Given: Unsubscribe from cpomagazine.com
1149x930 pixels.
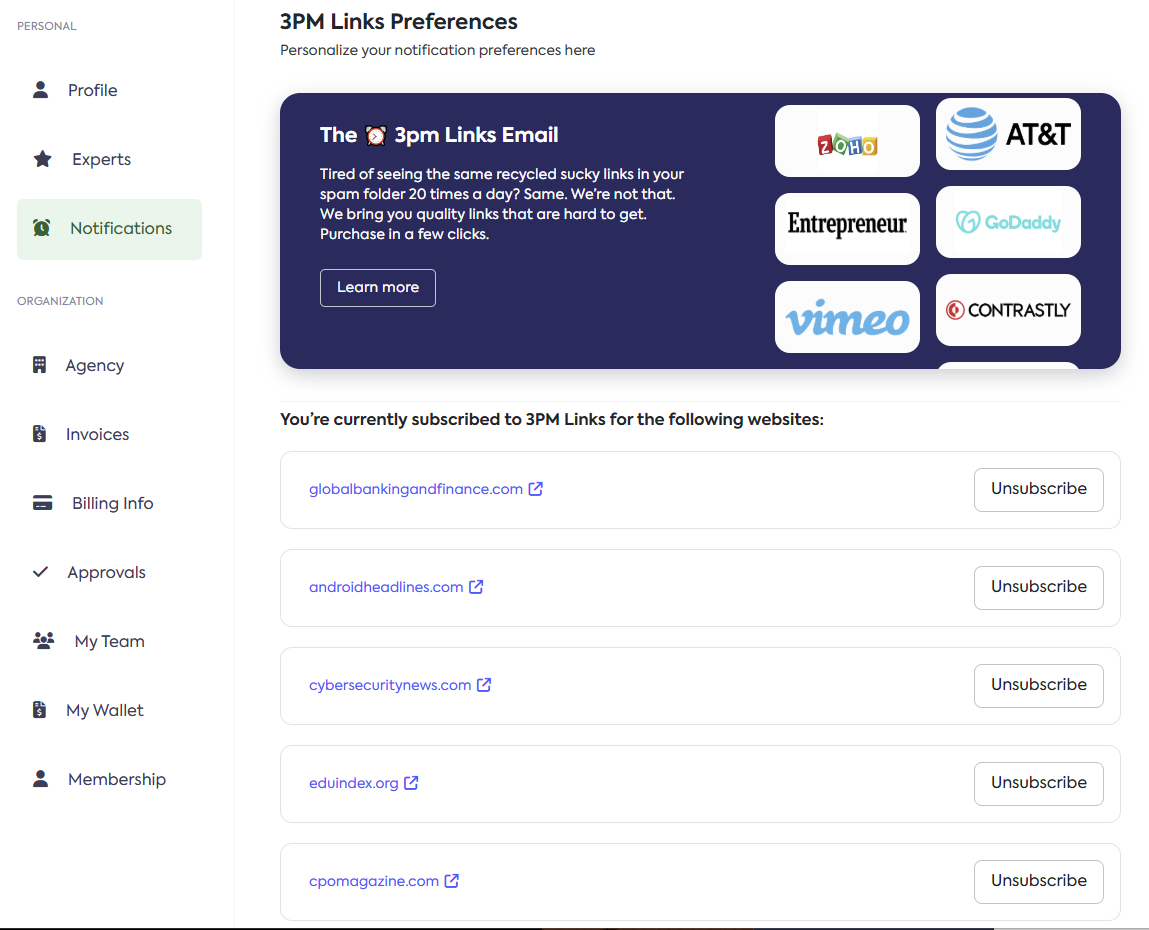Looking at the screenshot, I should [x=1038, y=881].
